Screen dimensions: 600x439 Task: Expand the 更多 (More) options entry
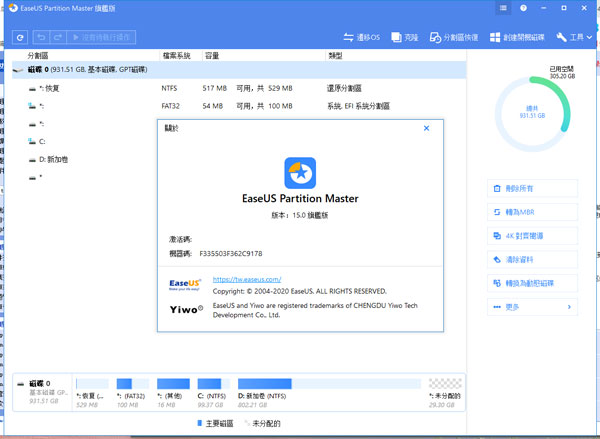coord(532,307)
